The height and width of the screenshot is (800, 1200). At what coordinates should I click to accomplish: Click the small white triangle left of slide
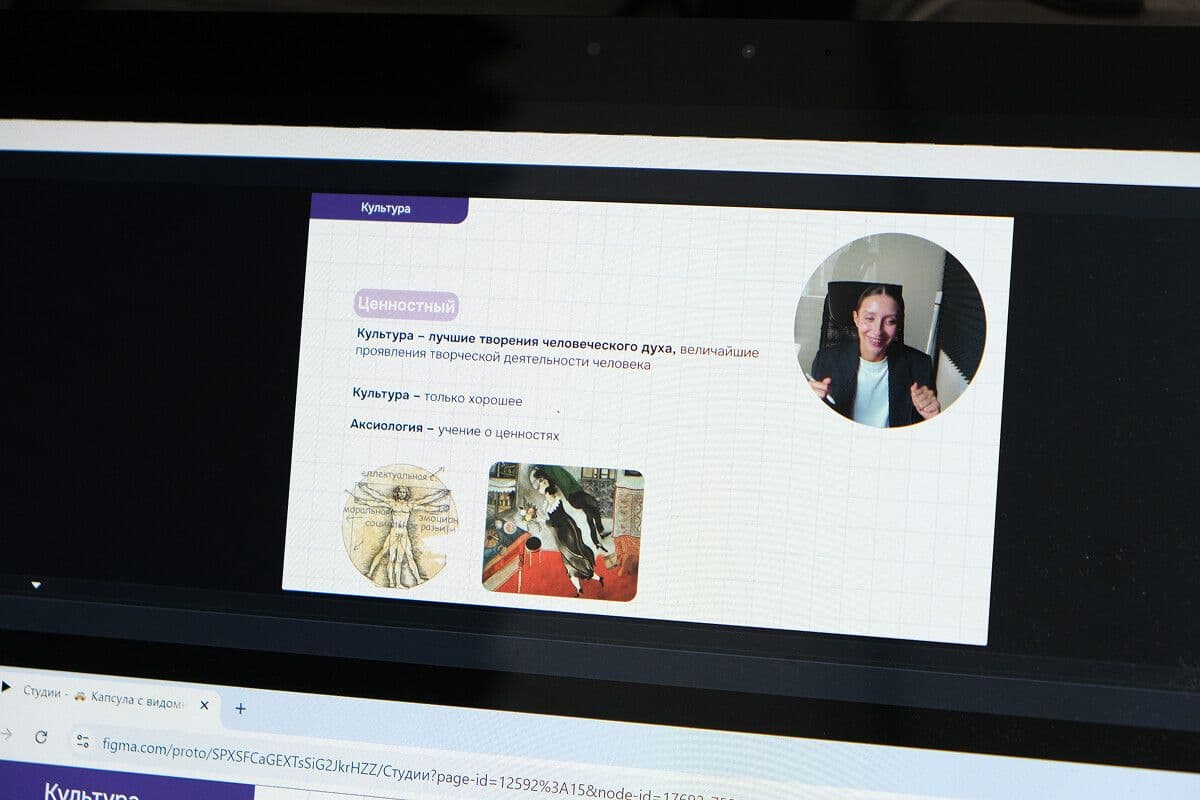click(x=36, y=585)
